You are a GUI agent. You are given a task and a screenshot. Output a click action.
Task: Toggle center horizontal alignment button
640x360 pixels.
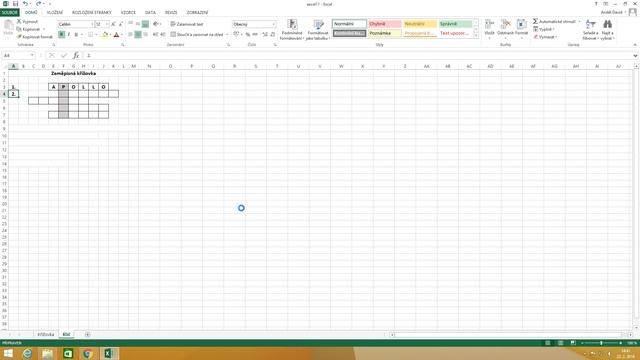[138, 35]
